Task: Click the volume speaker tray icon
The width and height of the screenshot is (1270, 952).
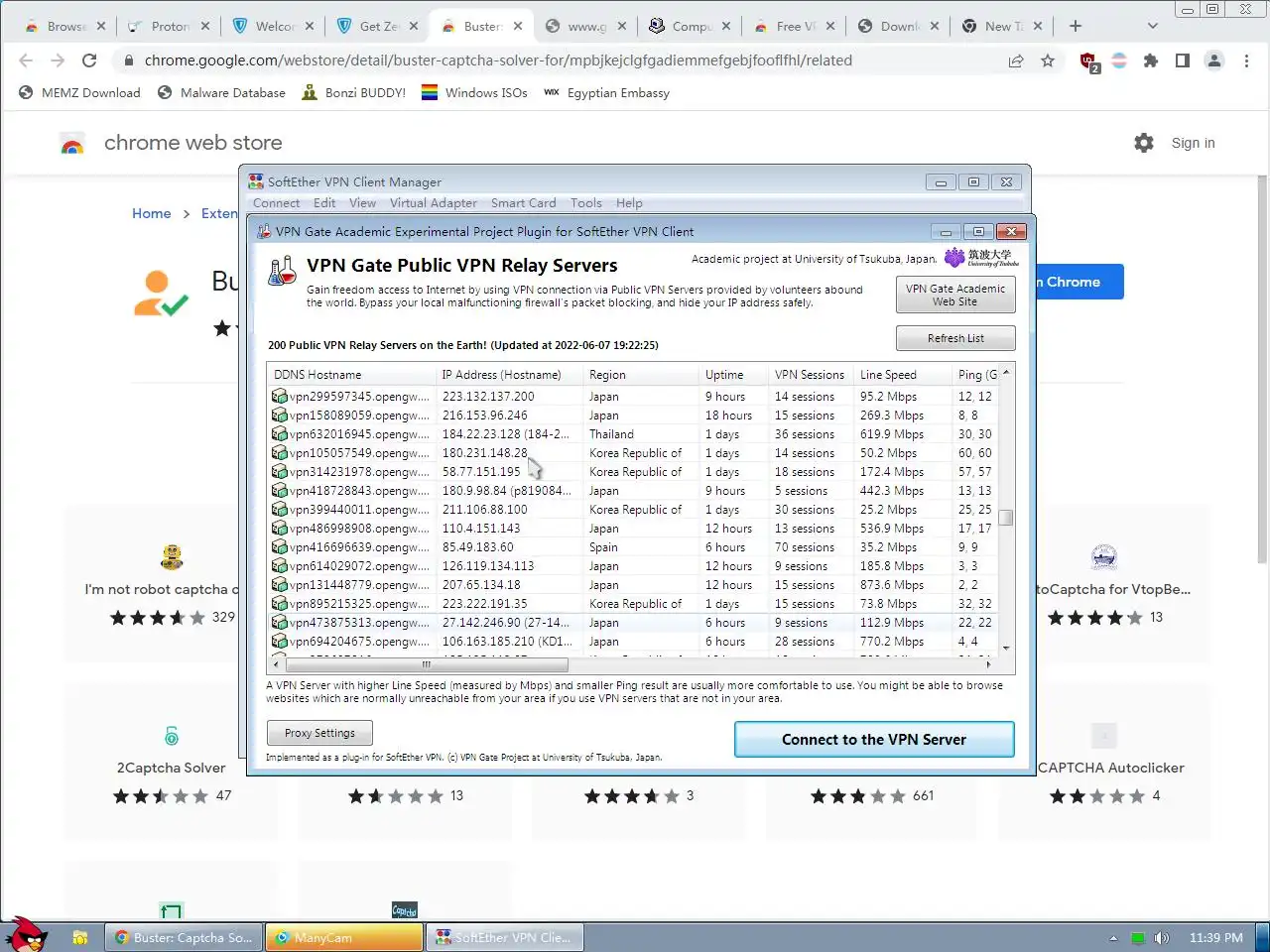Action: click(1162, 937)
